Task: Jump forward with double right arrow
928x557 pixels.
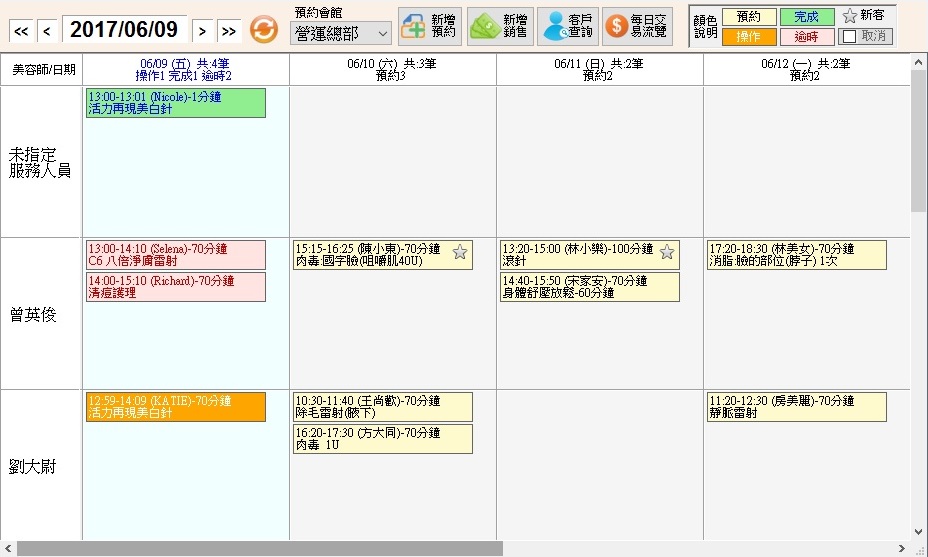Action: click(x=229, y=30)
